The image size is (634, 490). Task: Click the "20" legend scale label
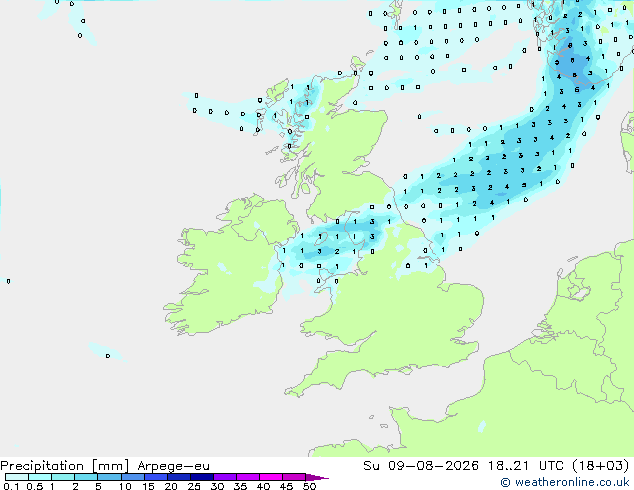point(171,486)
